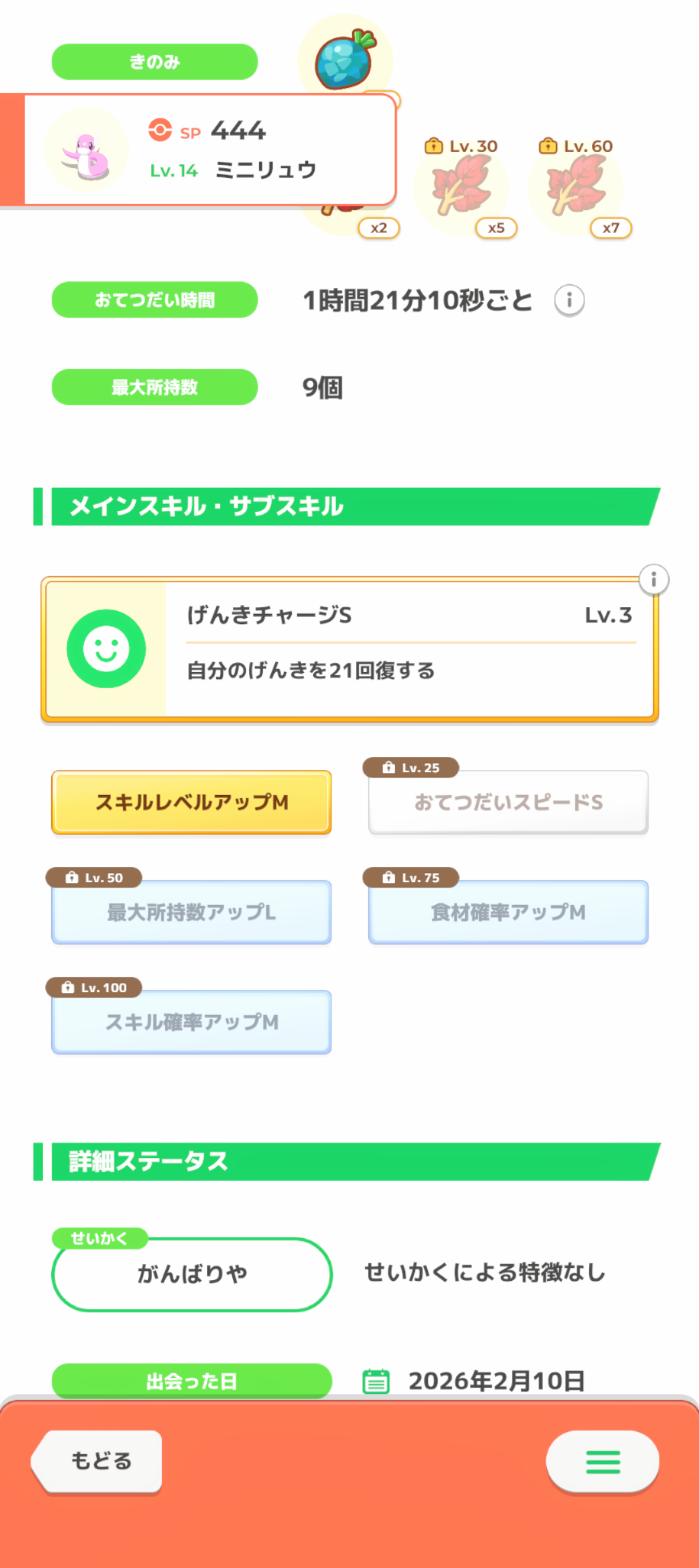Tap the locked スキル確率アップM sub skill

pos(192,1022)
